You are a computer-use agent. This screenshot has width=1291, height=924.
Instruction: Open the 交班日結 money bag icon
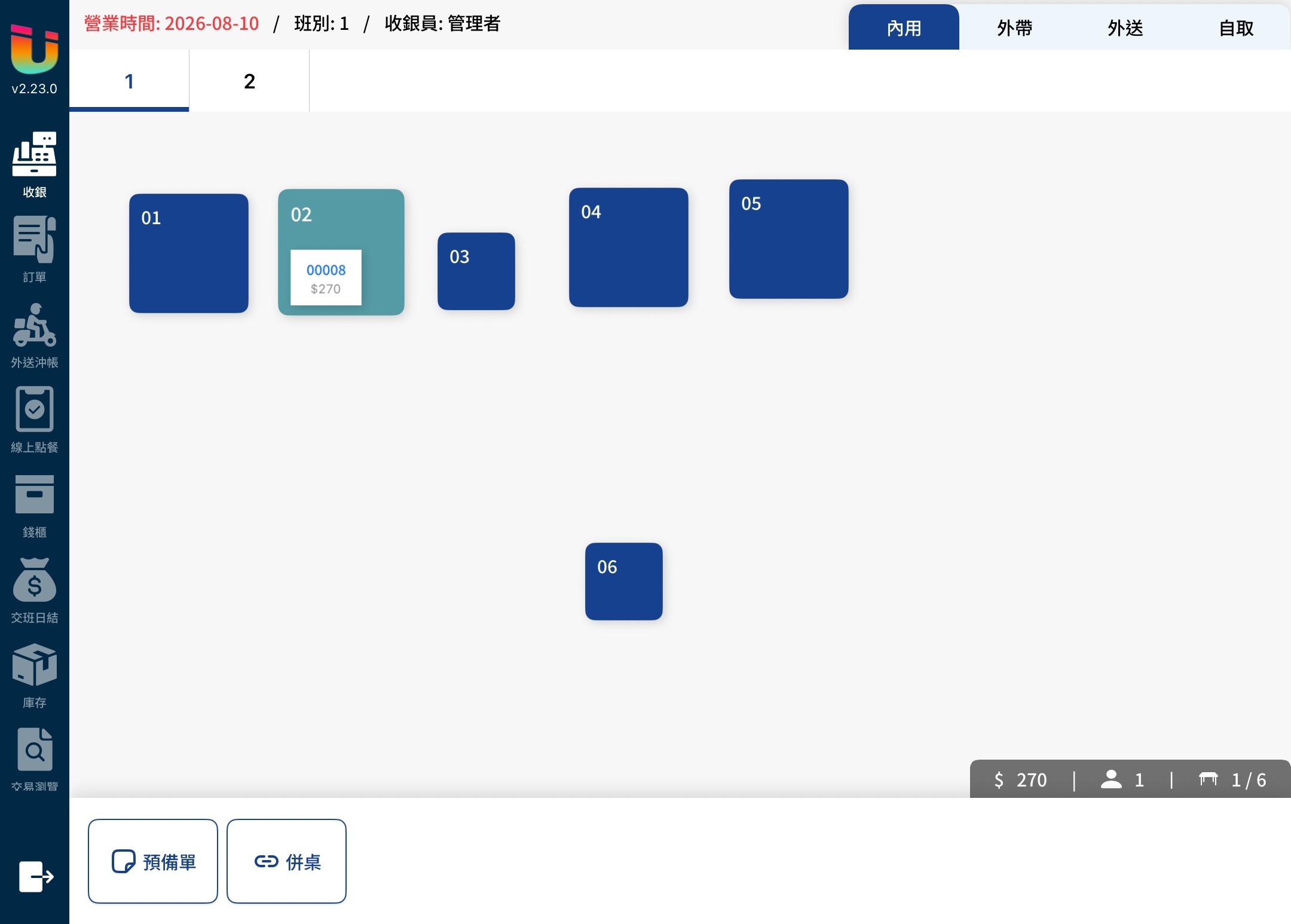(35, 580)
